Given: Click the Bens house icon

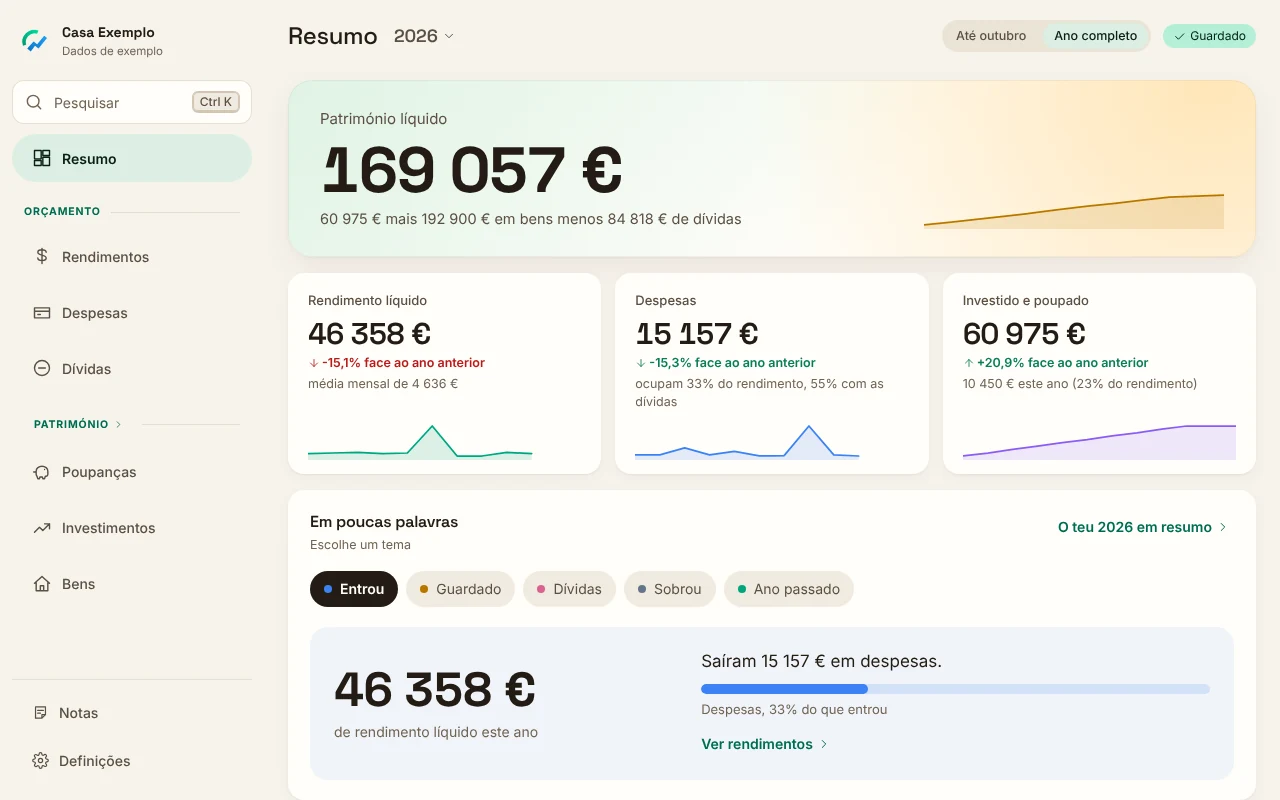Looking at the screenshot, I should (42, 584).
